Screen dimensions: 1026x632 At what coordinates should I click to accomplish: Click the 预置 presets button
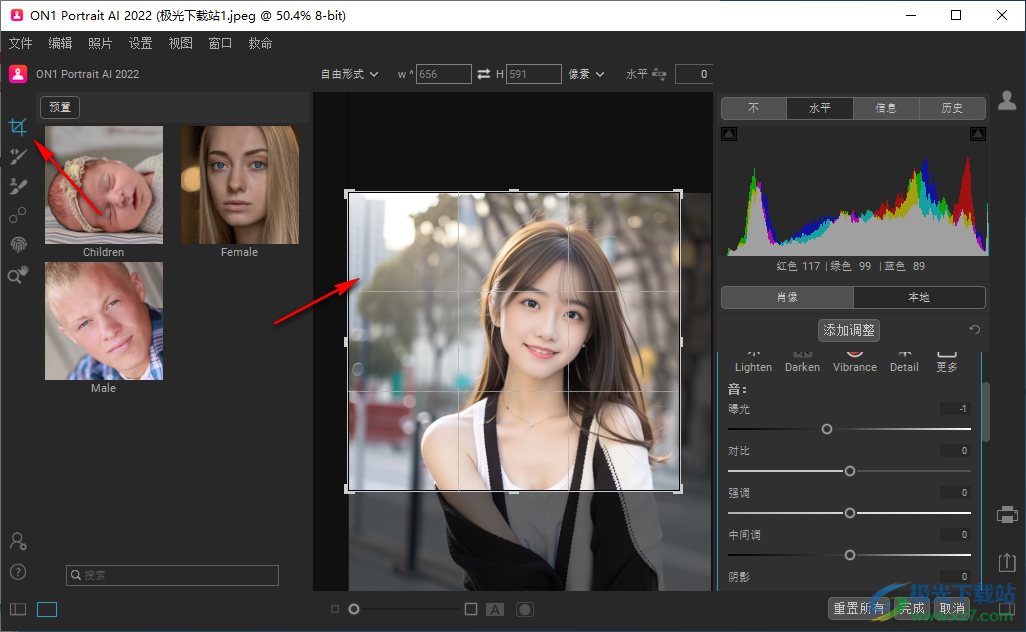click(60, 107)
